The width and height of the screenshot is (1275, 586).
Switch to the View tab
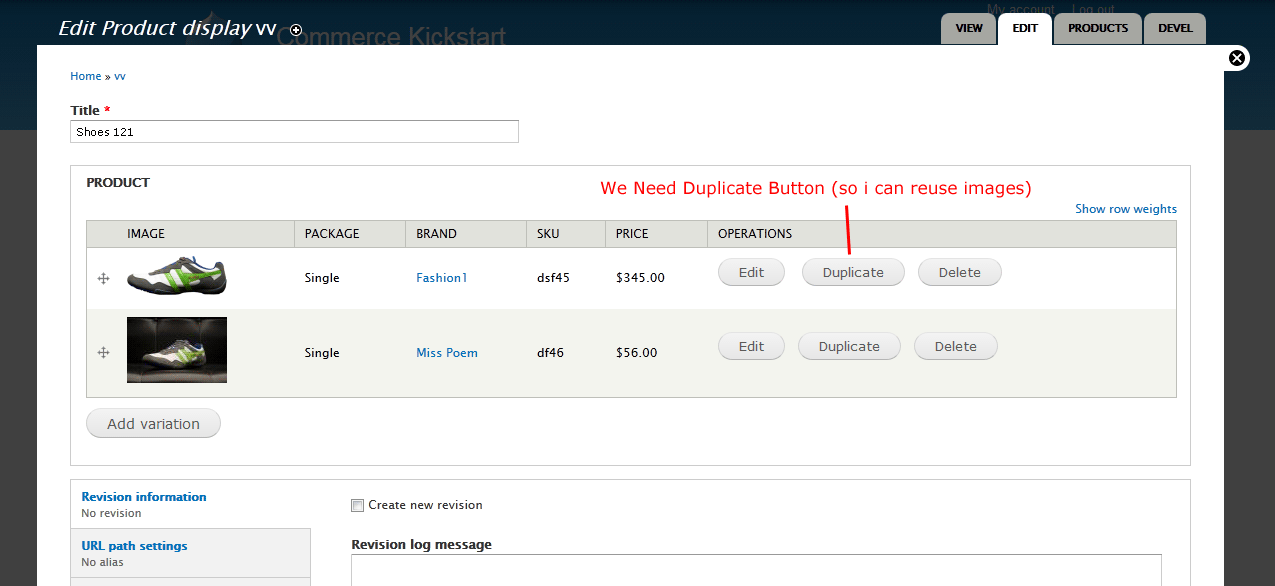coord(968,28)
